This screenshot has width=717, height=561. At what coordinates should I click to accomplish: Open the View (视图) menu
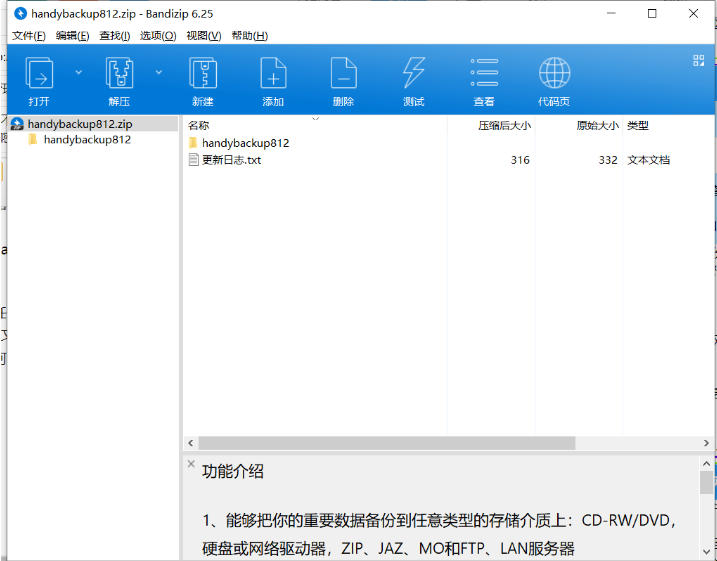click(x=203, y=36)
